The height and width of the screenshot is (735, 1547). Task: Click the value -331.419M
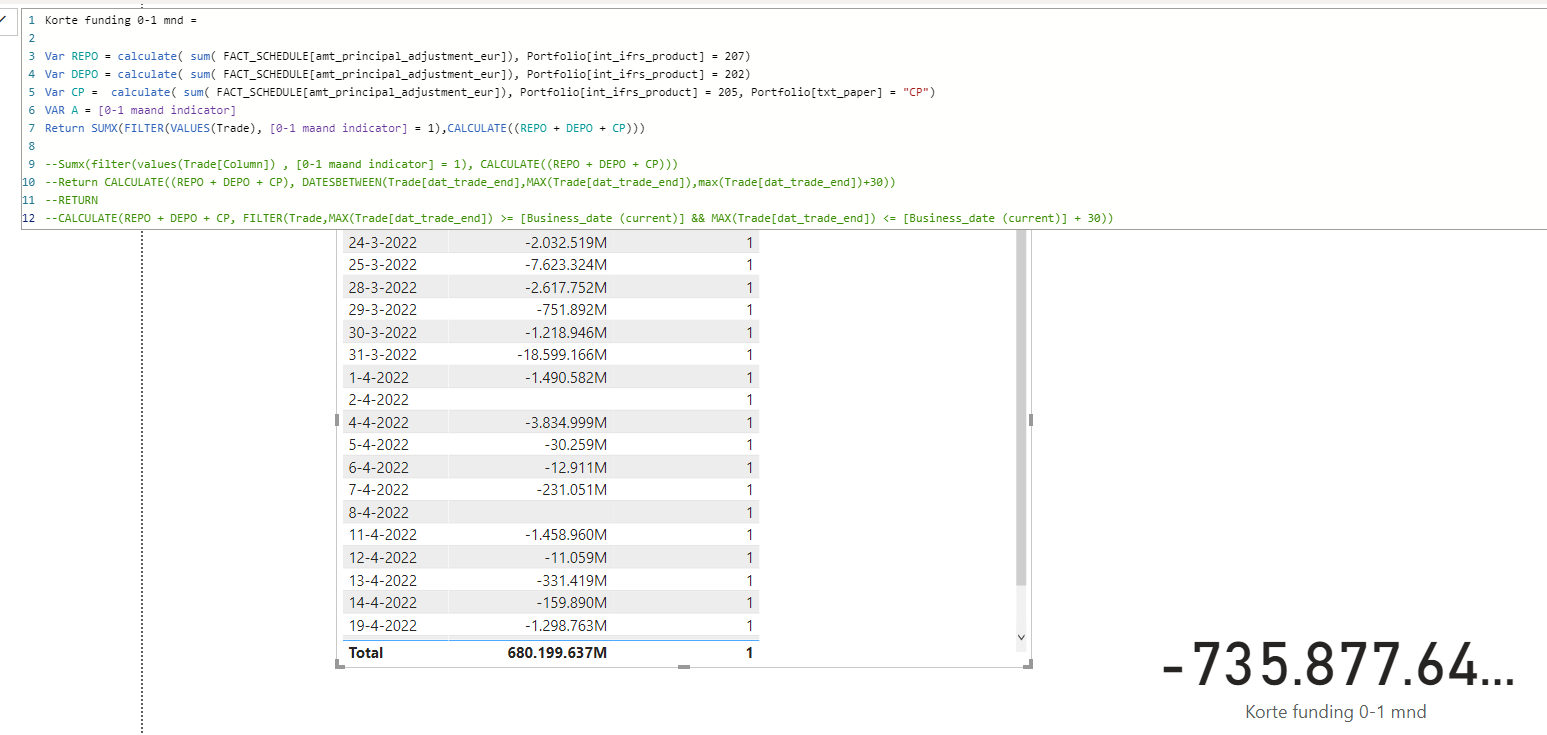point(572,580)
